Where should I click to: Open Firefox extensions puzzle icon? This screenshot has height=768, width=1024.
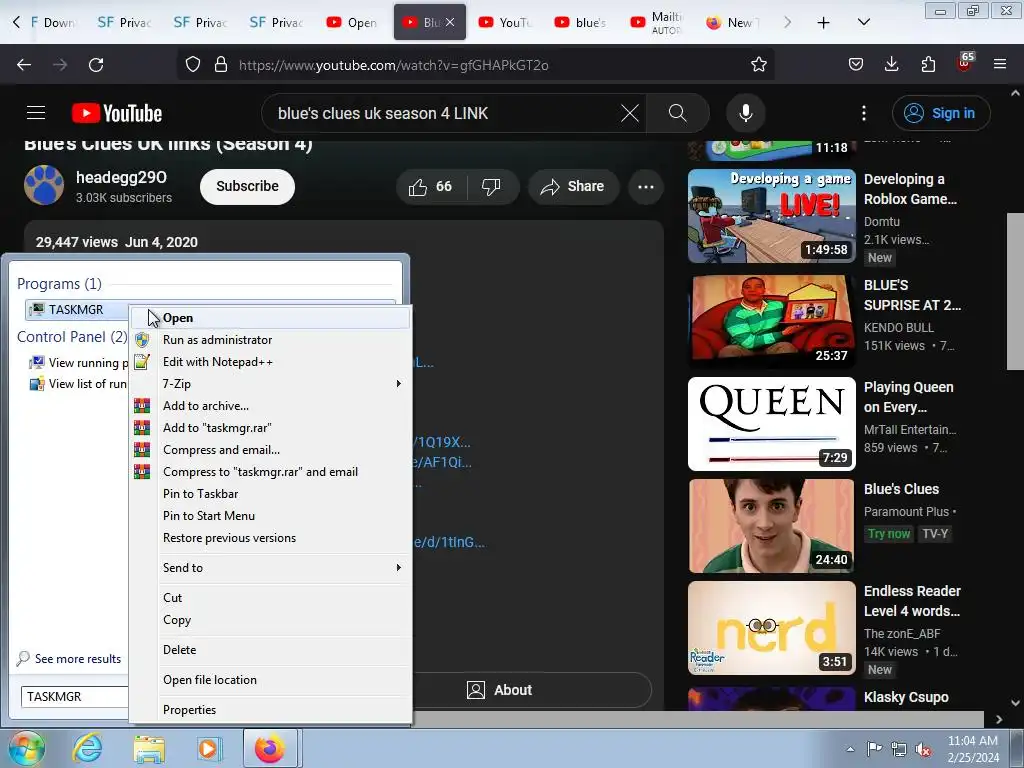(928, 65)
